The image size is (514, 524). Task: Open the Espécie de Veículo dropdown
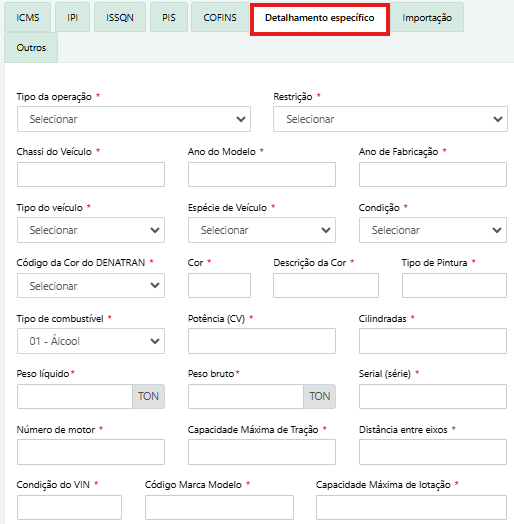[262, 230]
